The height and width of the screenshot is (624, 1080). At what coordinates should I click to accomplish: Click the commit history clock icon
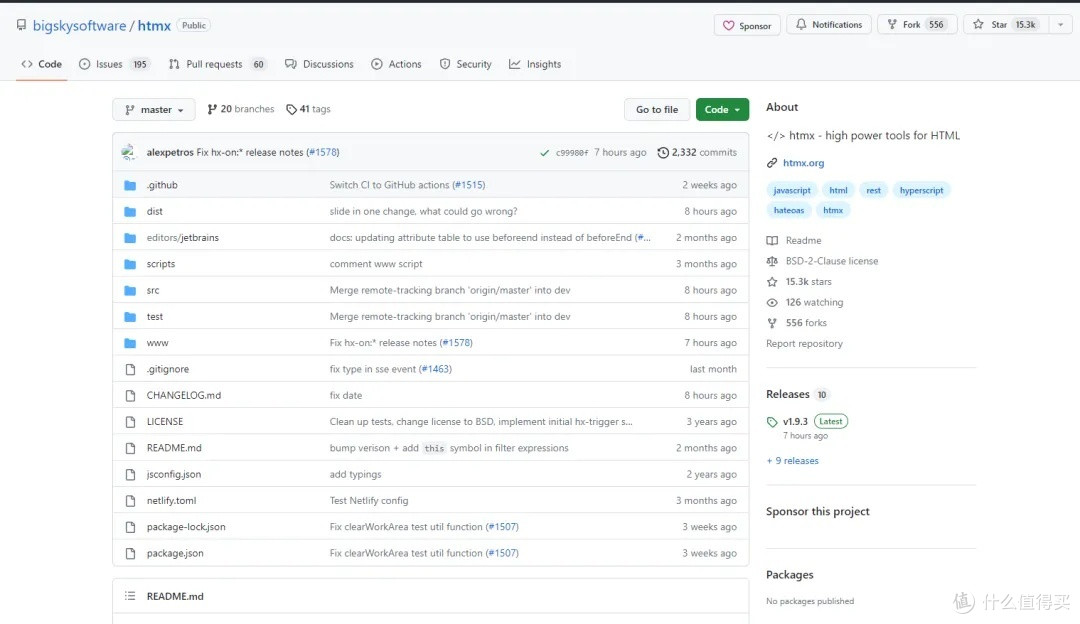663,153
